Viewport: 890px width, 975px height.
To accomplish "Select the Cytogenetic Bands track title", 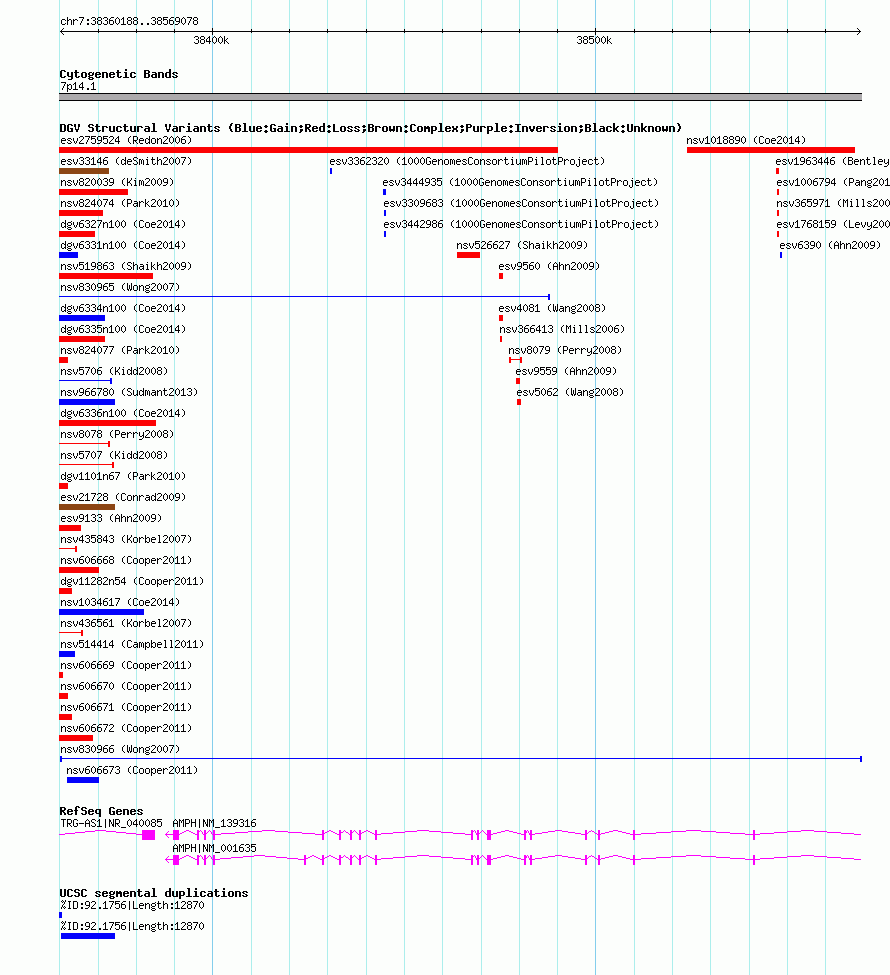I will click(x=119, y=75).
